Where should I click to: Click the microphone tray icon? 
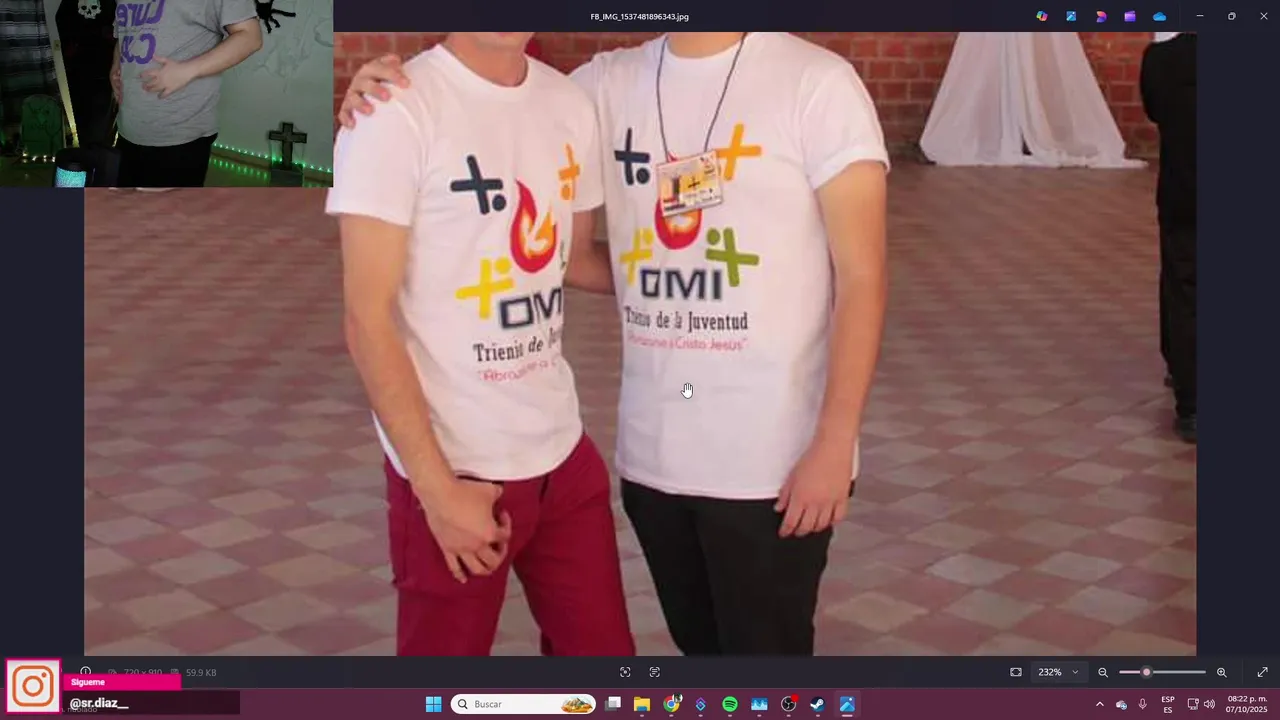click(1143, 704)
